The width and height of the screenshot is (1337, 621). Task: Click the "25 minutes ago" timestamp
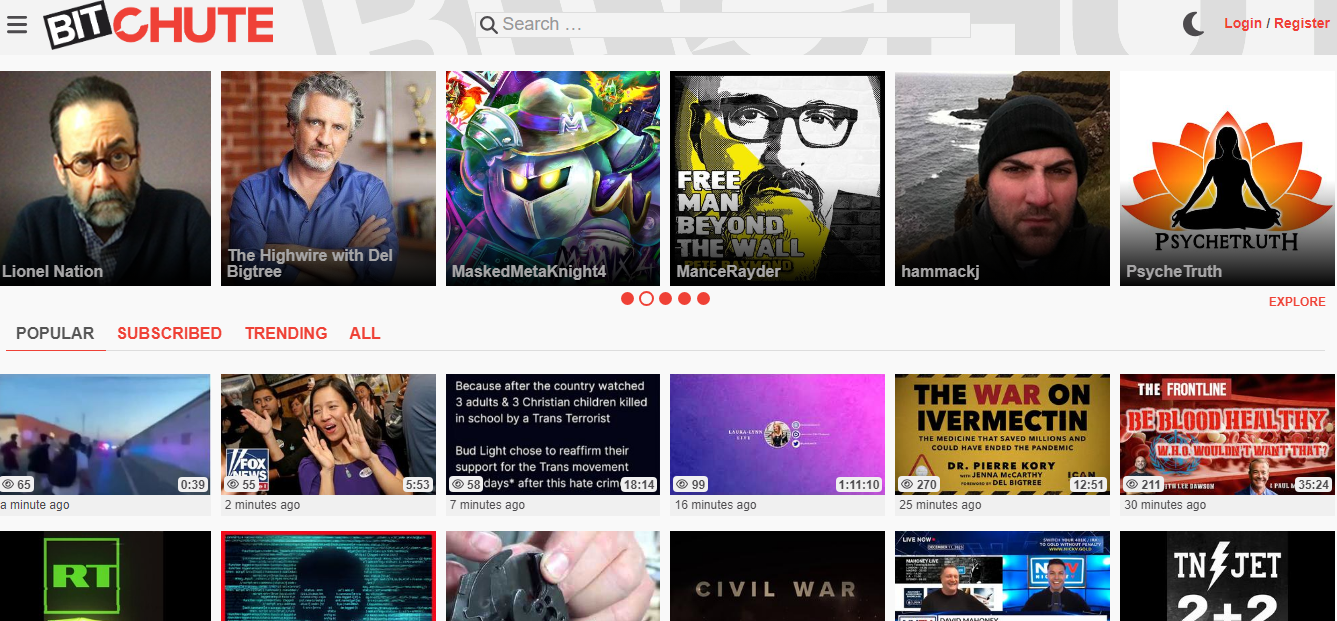[x=941, y=505]
